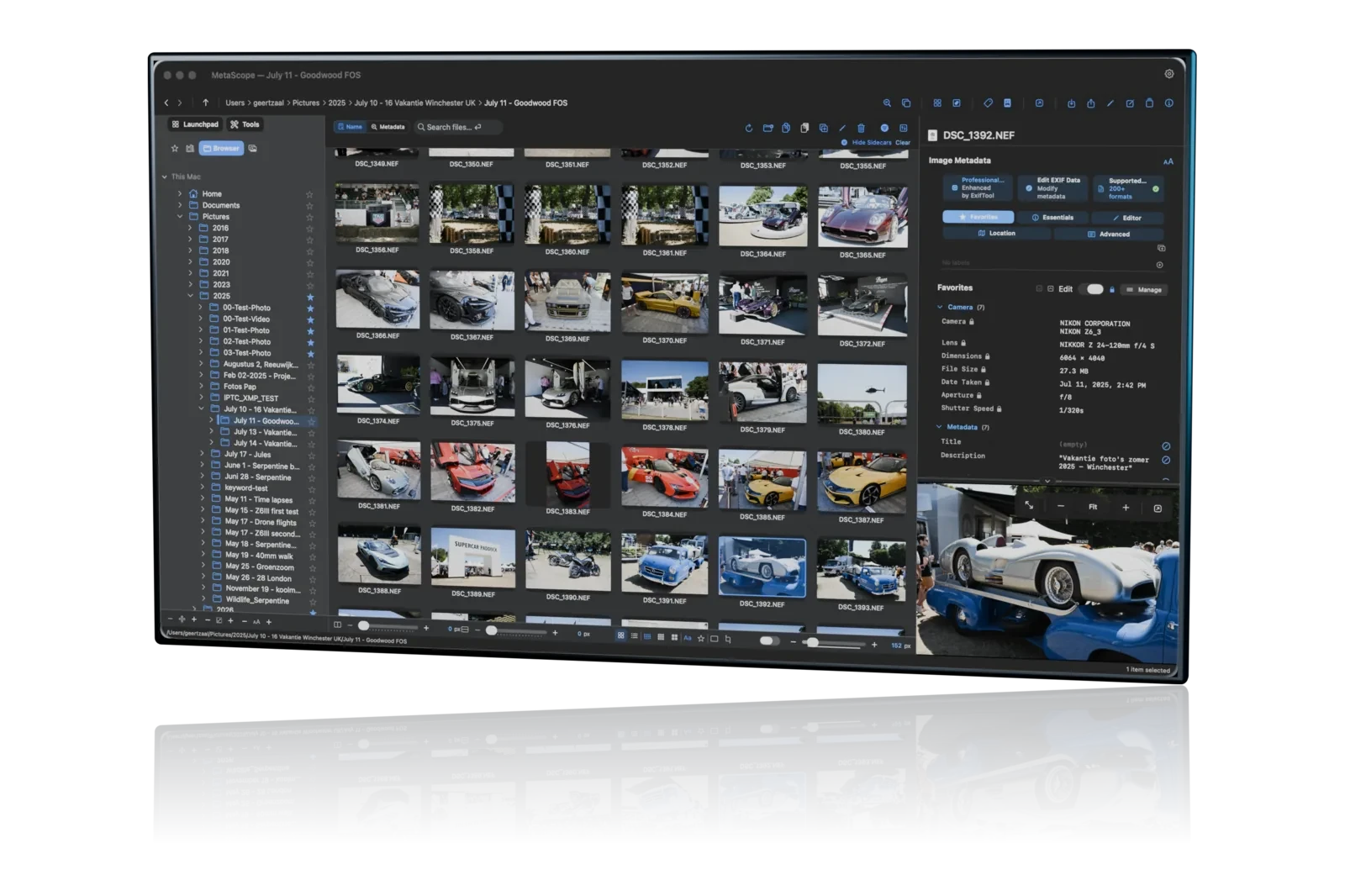Select the Essentials metadata tab
The height and width of the screenshot is (896, 1345).
pos(1052,217)
